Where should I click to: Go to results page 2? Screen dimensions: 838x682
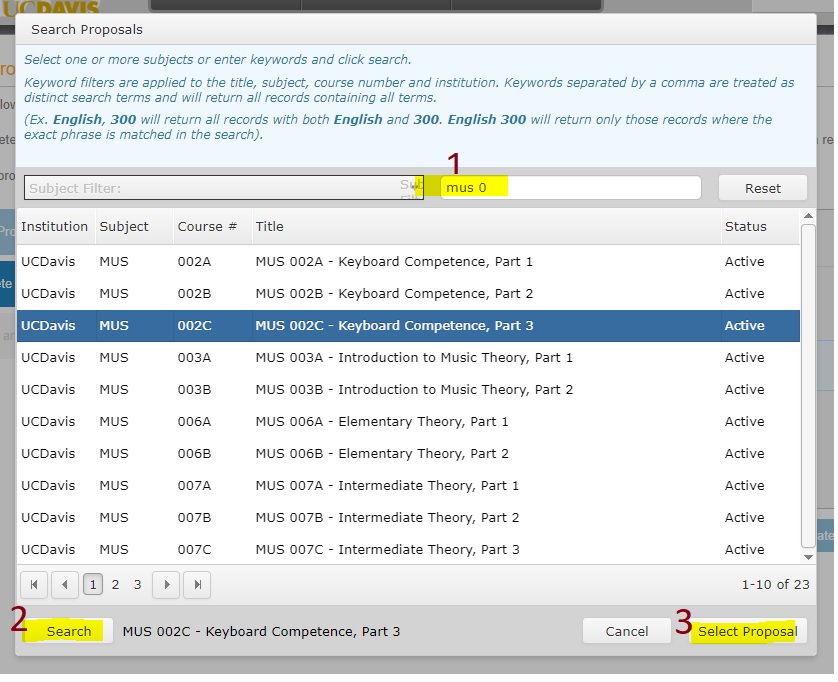(x=115, y=587)
